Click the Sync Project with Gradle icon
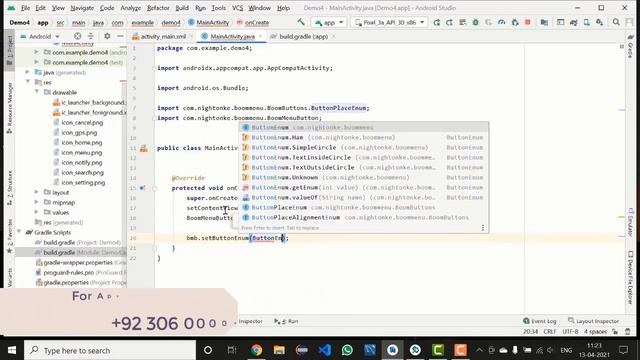The image size is (640, 360). tap(573, 22)
